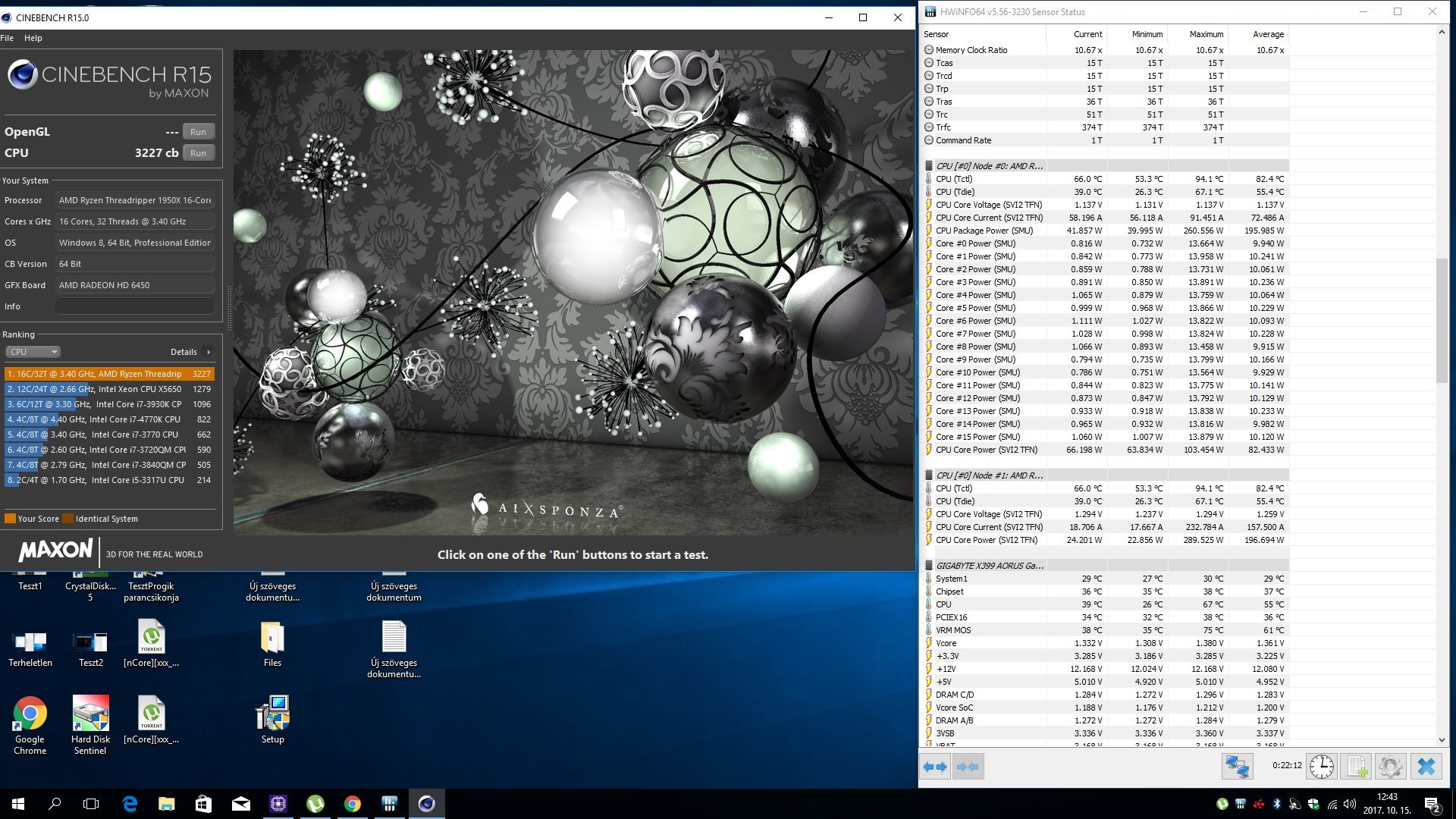Click the Average column header
Screen dimensions: 1456x819
[x=1259, y=34]
